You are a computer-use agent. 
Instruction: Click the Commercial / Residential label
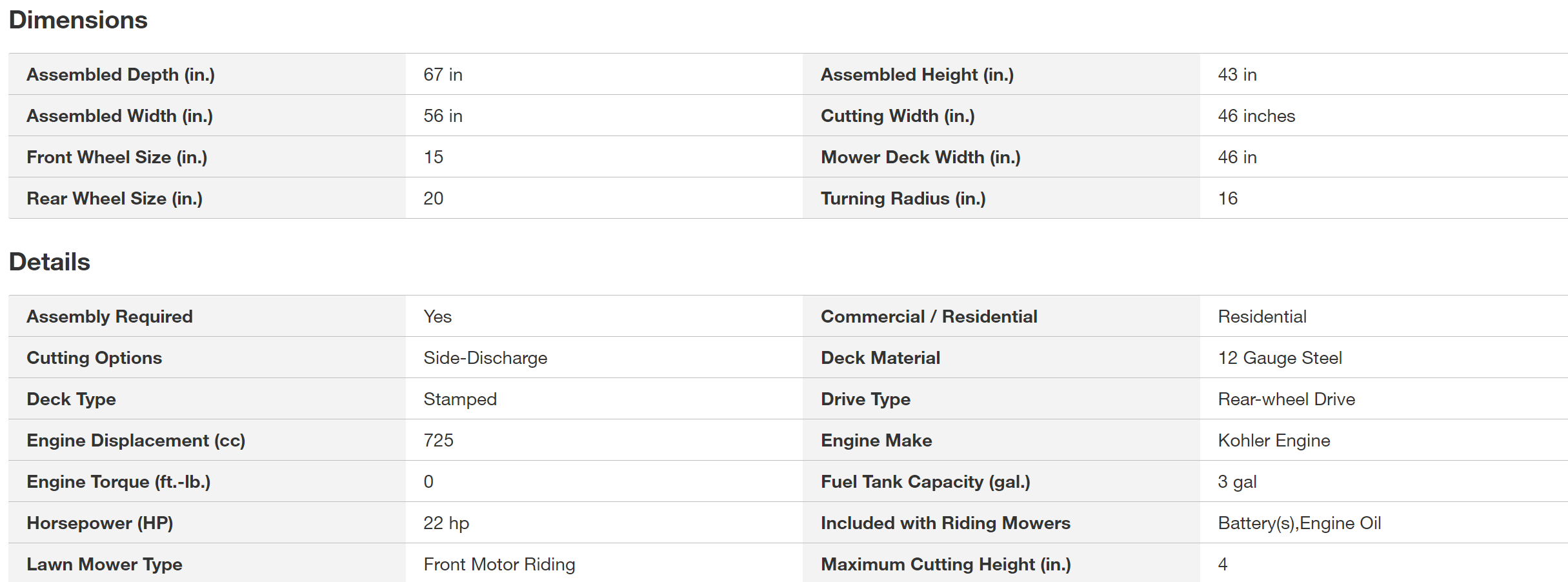(x=929, y=317)
